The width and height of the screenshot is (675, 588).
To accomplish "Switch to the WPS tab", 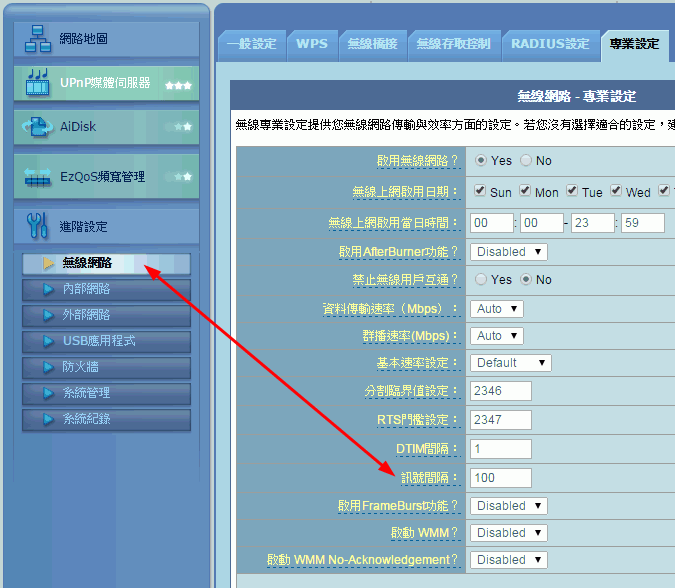I will (312, 44).
